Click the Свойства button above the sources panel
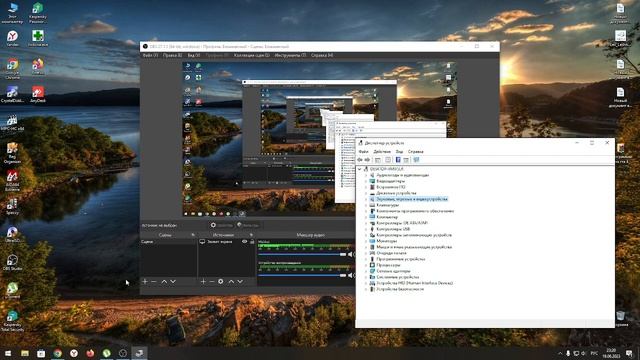 pyautogui.click(x=222, y=225)
